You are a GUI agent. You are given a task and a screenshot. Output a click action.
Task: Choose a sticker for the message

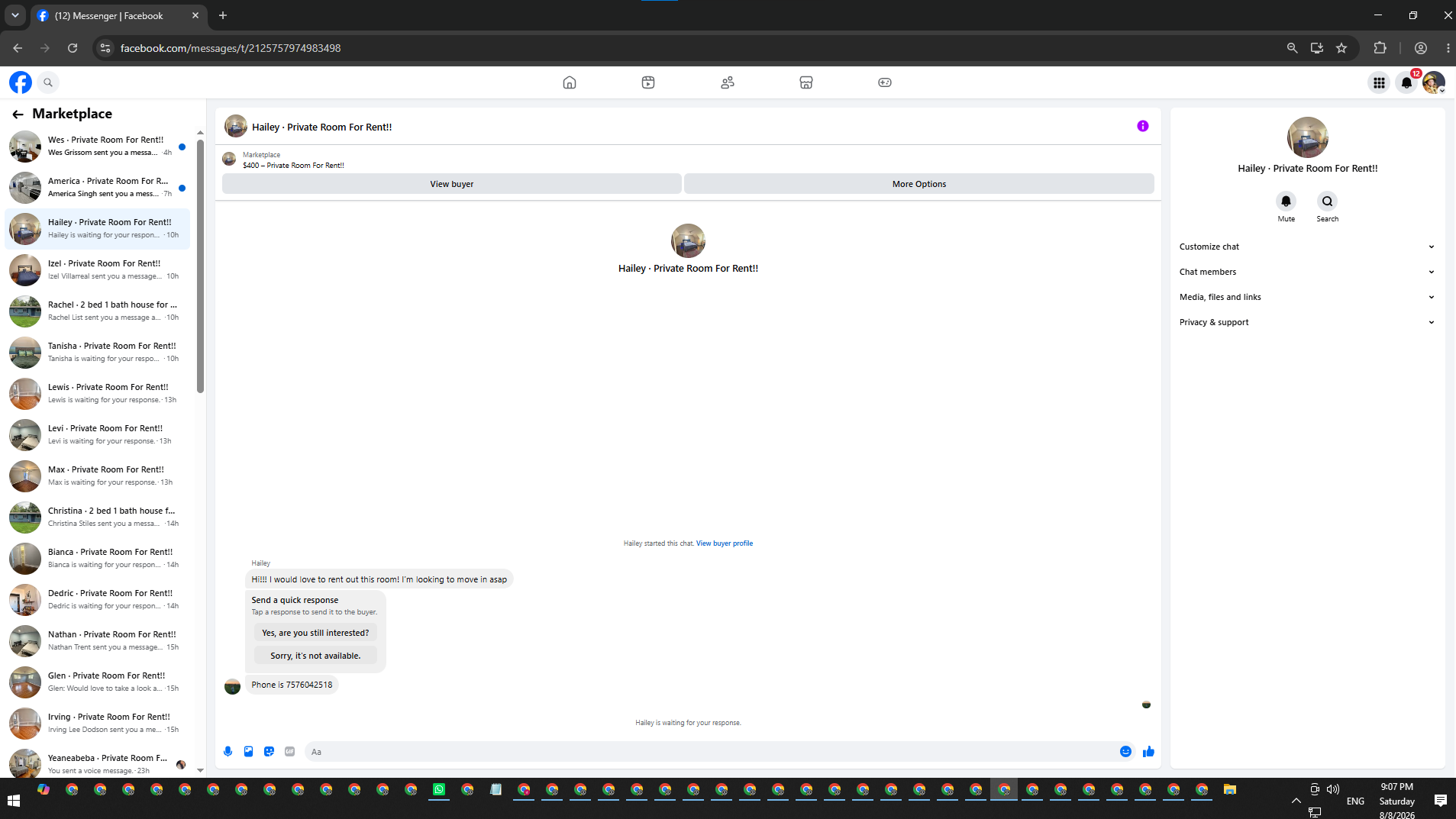[x=270, y=752]
